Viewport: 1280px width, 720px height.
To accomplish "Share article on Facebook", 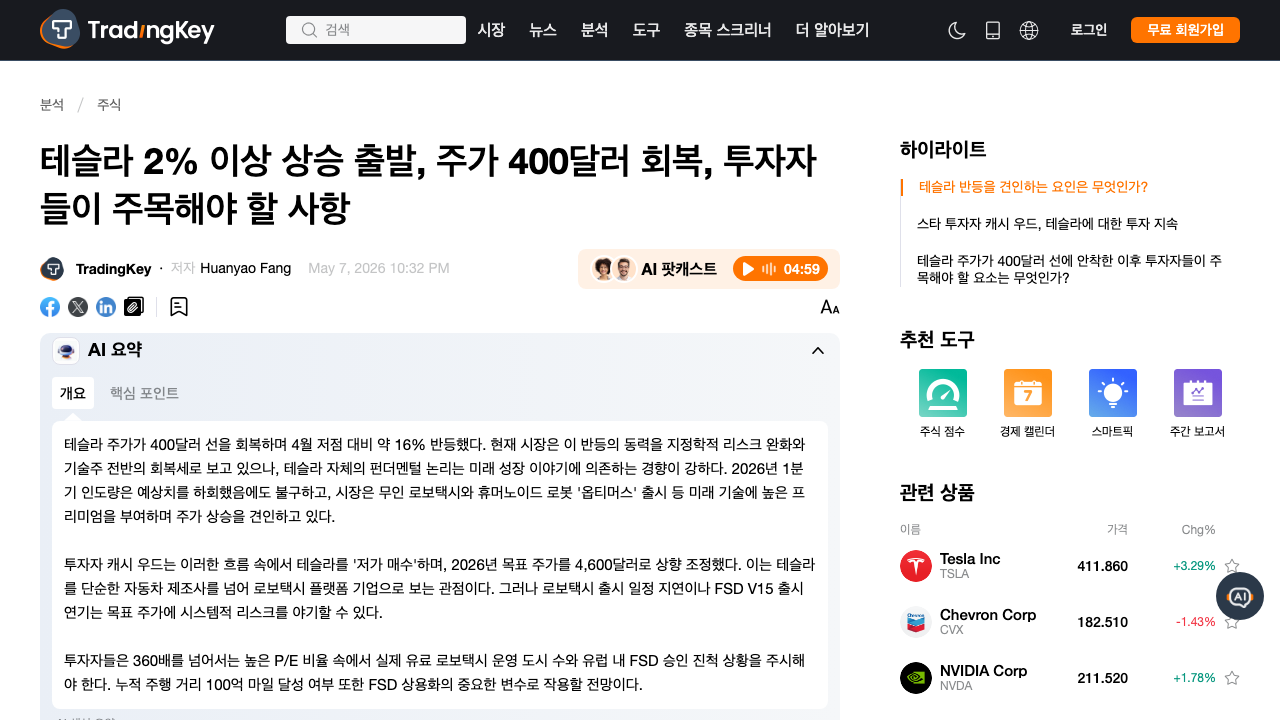I will tap(50, 307).
